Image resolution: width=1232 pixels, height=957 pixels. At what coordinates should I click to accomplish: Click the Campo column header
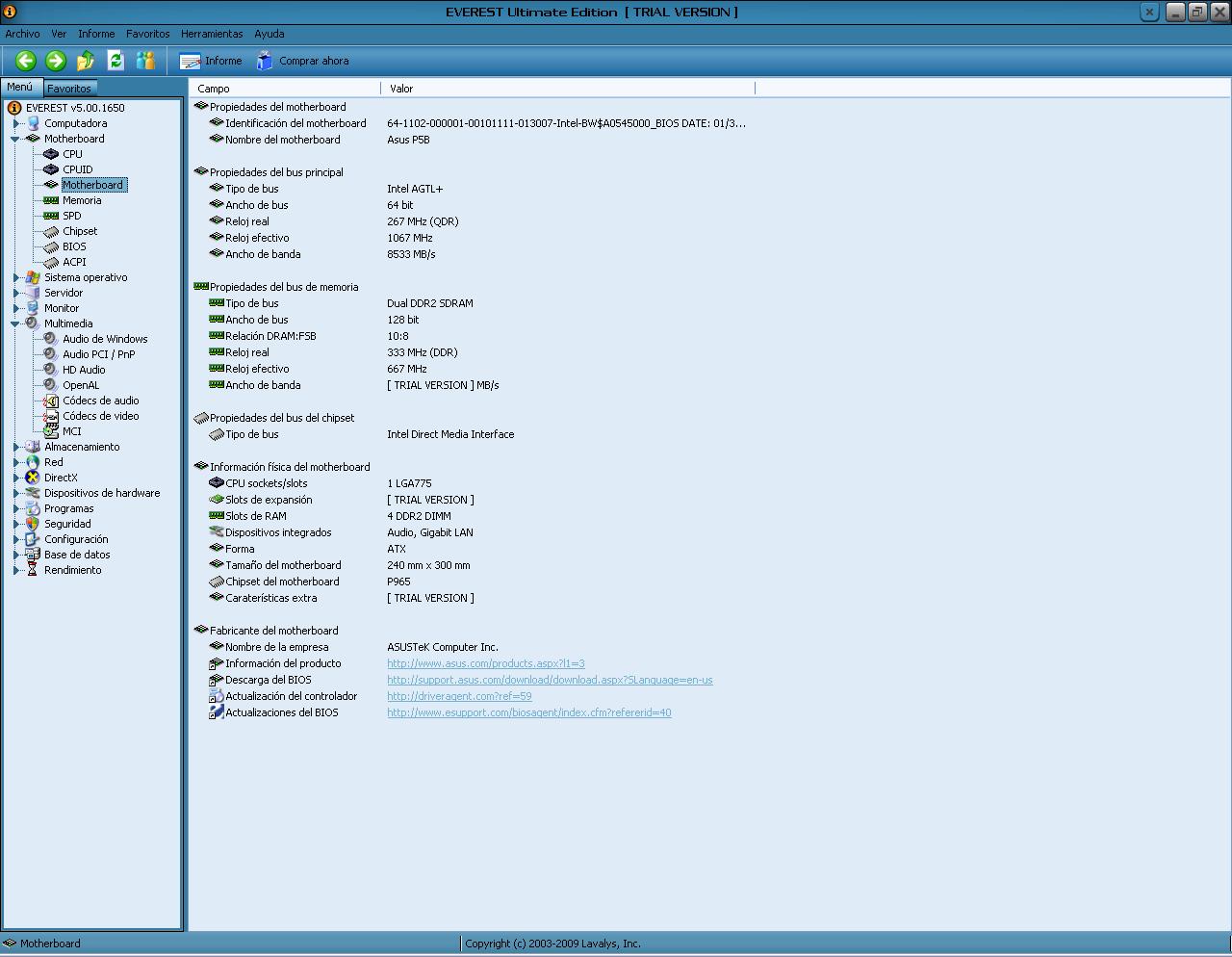[285, 89]
